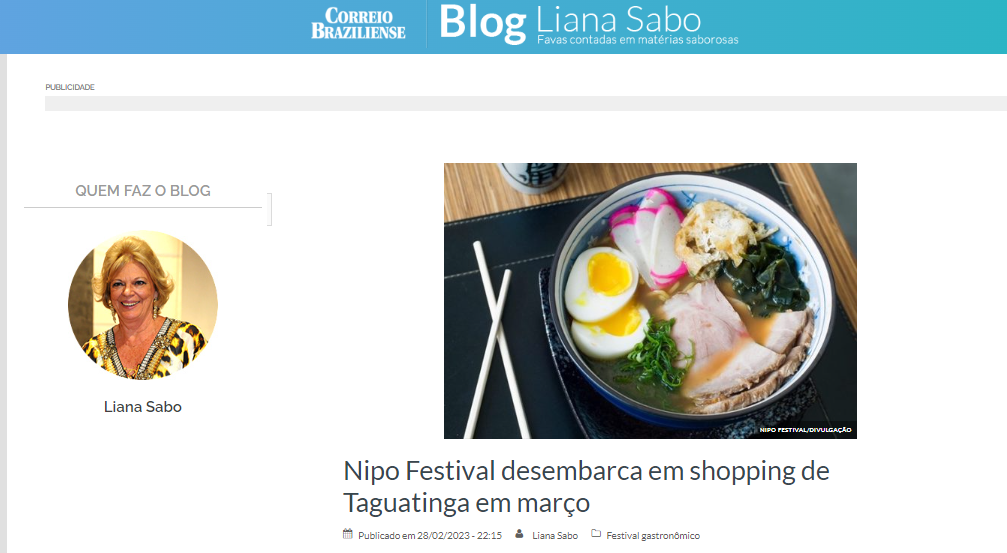This screenshot has height=553, width=1007.
Task: Click Liana Sabo's circular profile photo
Action: (x=143, y=305)
